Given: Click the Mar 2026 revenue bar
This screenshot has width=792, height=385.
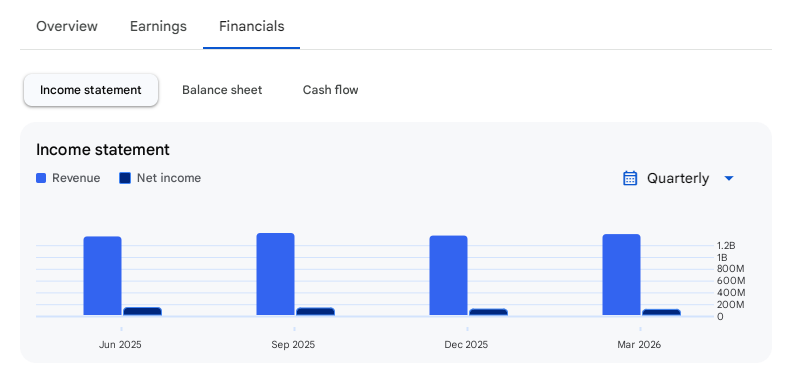Looking at the screenshot, I should 621,275.
